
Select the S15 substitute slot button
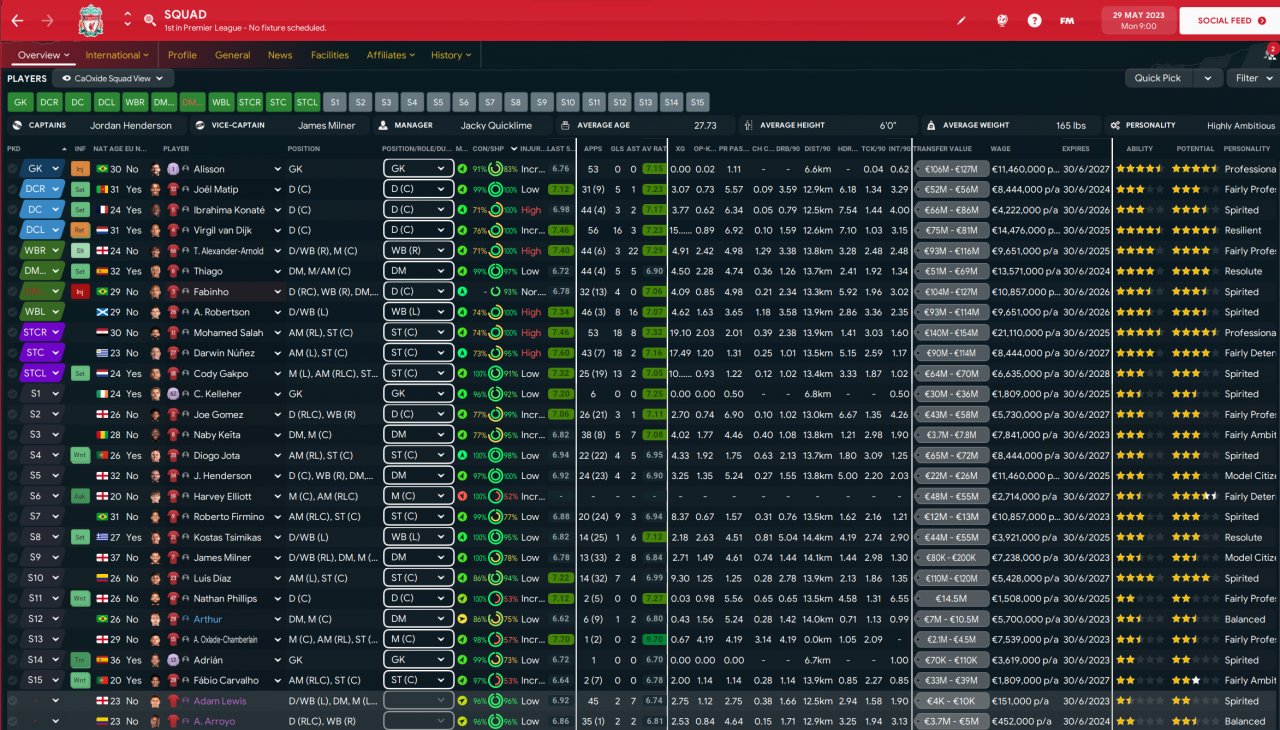(698, 102)
